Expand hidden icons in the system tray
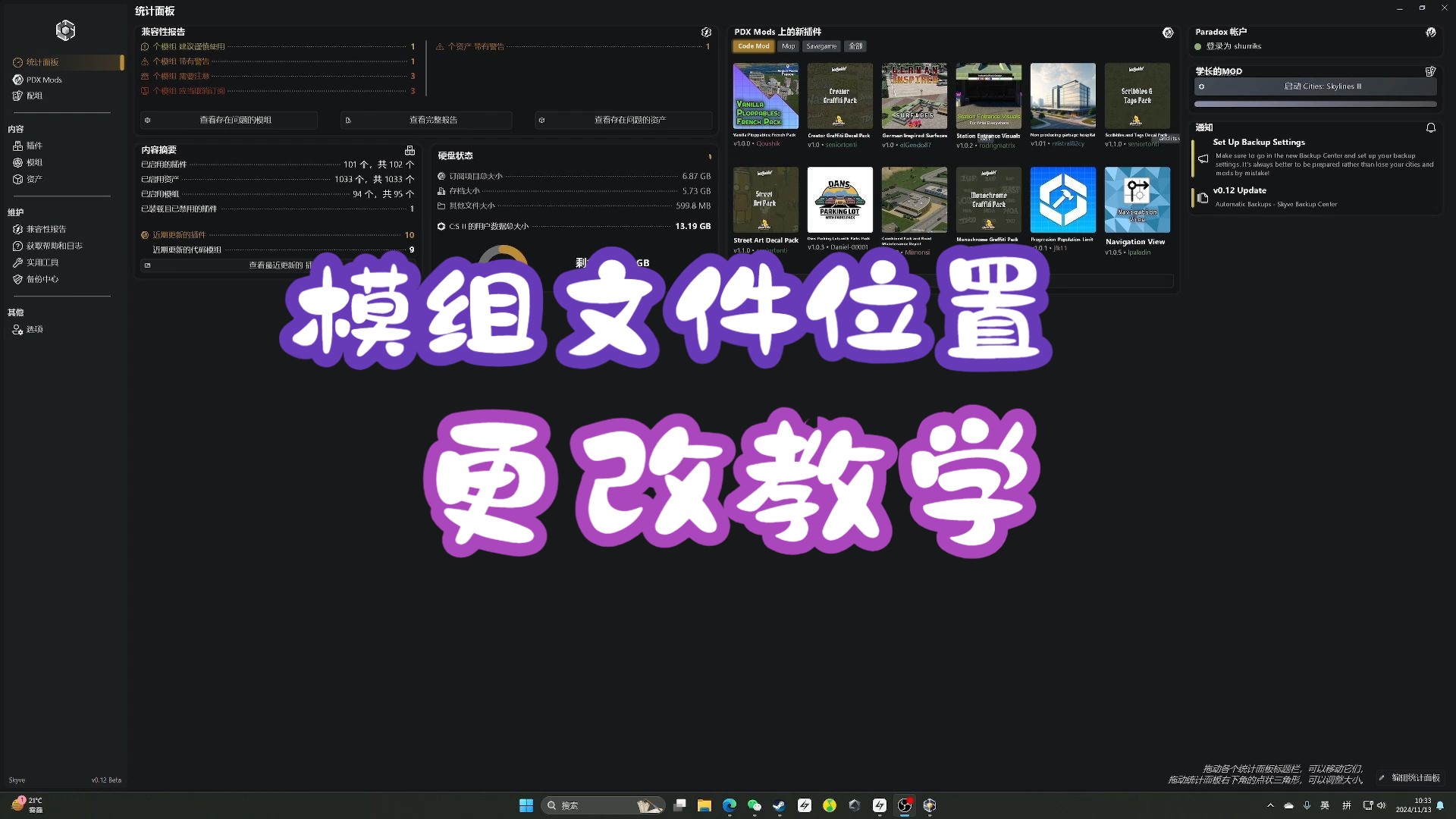Screen dimensions: 1456x819 (x=1269, y=805)
